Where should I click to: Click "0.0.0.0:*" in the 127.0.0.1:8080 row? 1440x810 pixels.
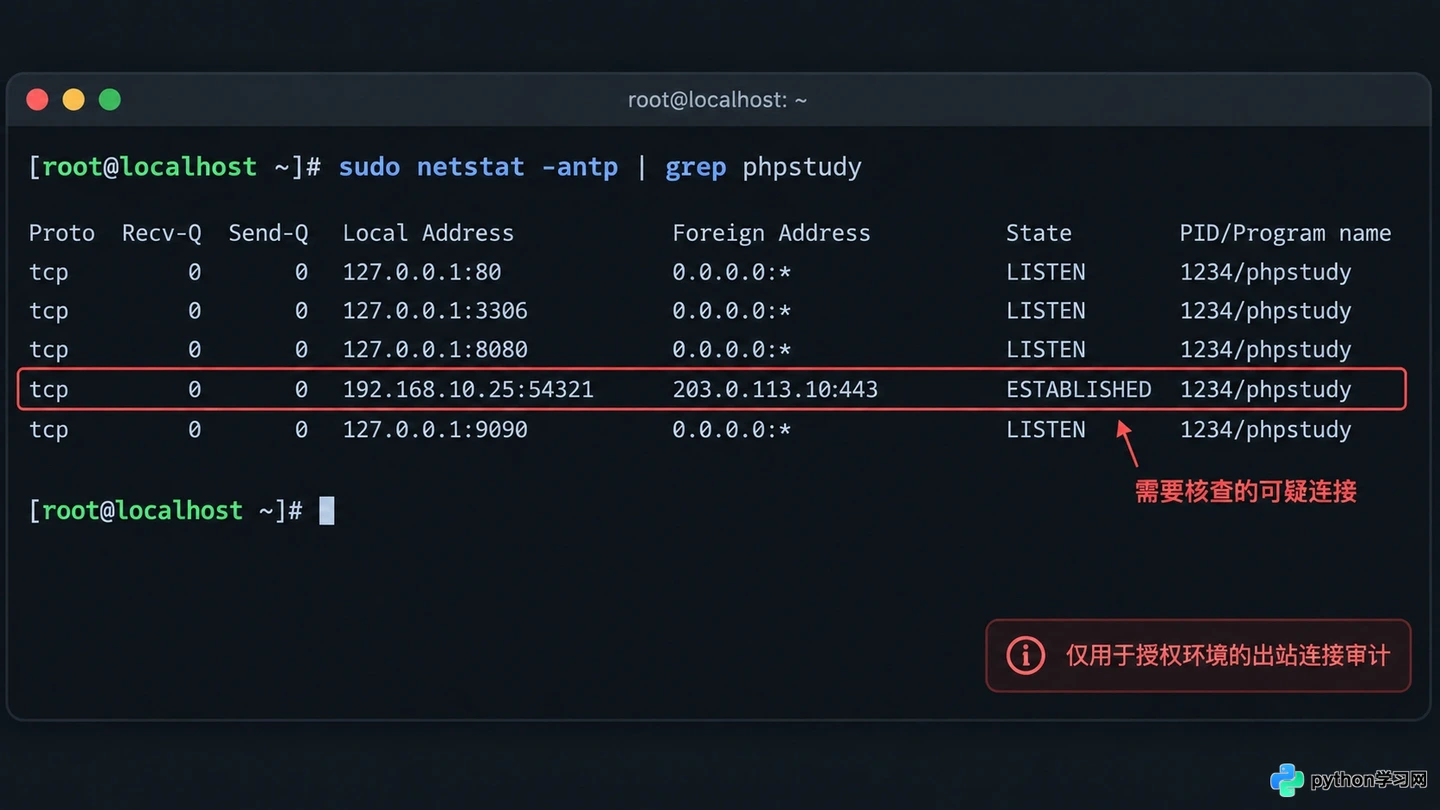(732, 350)
